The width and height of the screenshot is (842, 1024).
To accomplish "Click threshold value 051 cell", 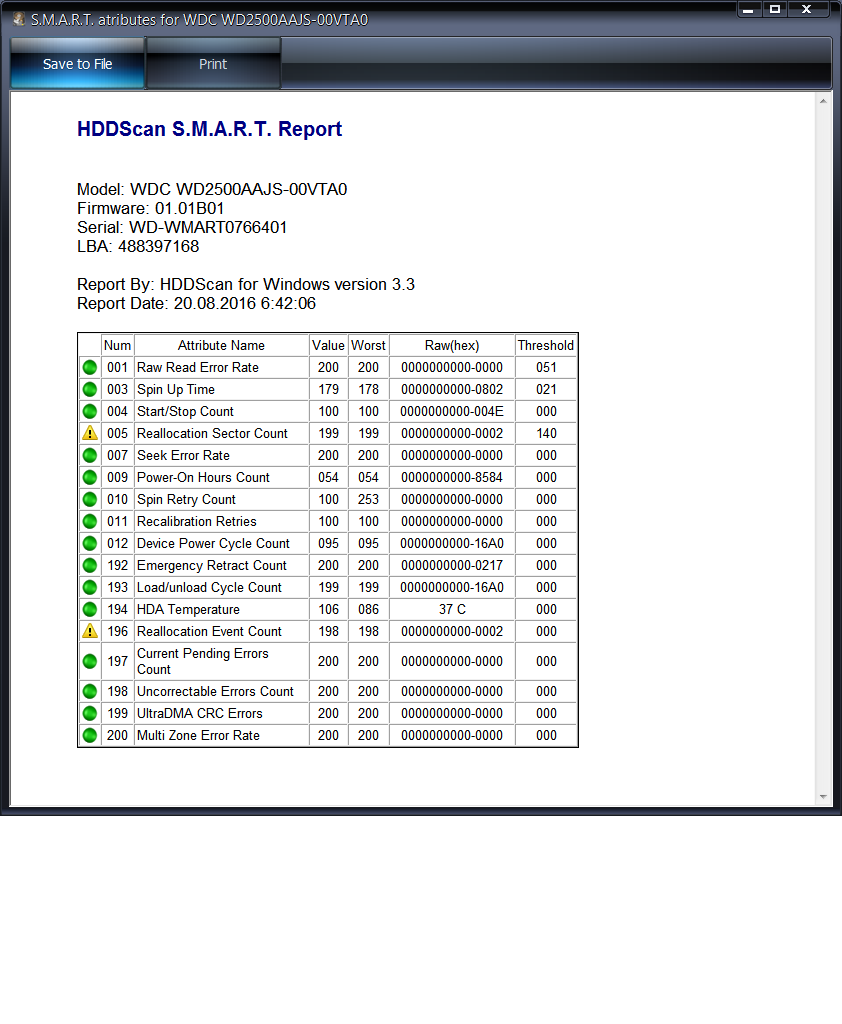I will pos(546,368).
